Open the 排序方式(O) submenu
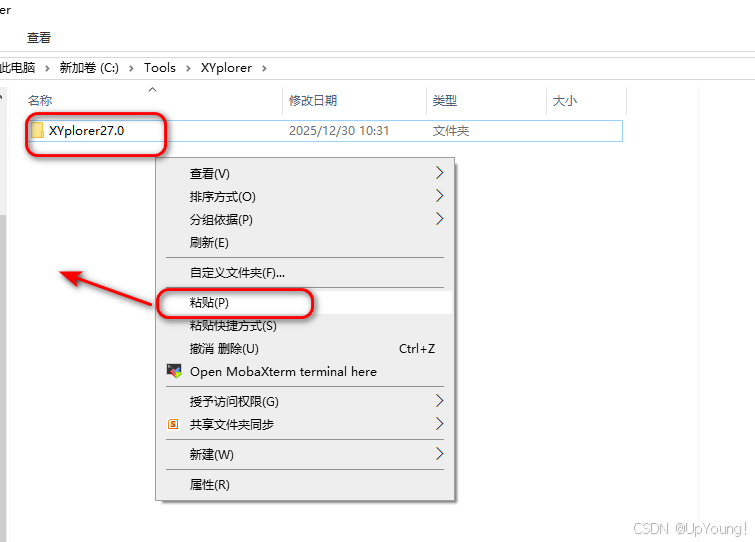Viewport: 755px width, 542px height. 305,196
